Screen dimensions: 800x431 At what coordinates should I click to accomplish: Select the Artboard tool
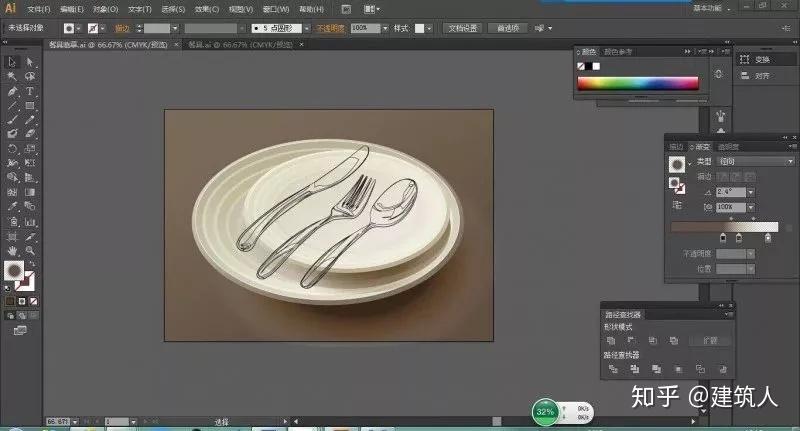(x=12, y=236)
